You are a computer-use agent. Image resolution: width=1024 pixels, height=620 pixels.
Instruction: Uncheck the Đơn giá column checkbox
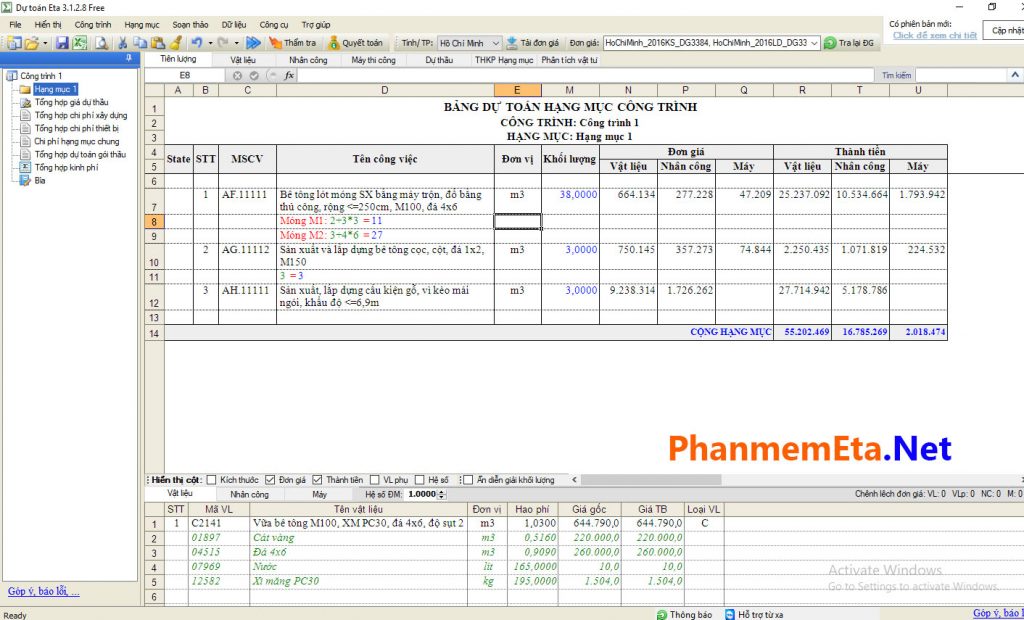[x=271, y=480]
